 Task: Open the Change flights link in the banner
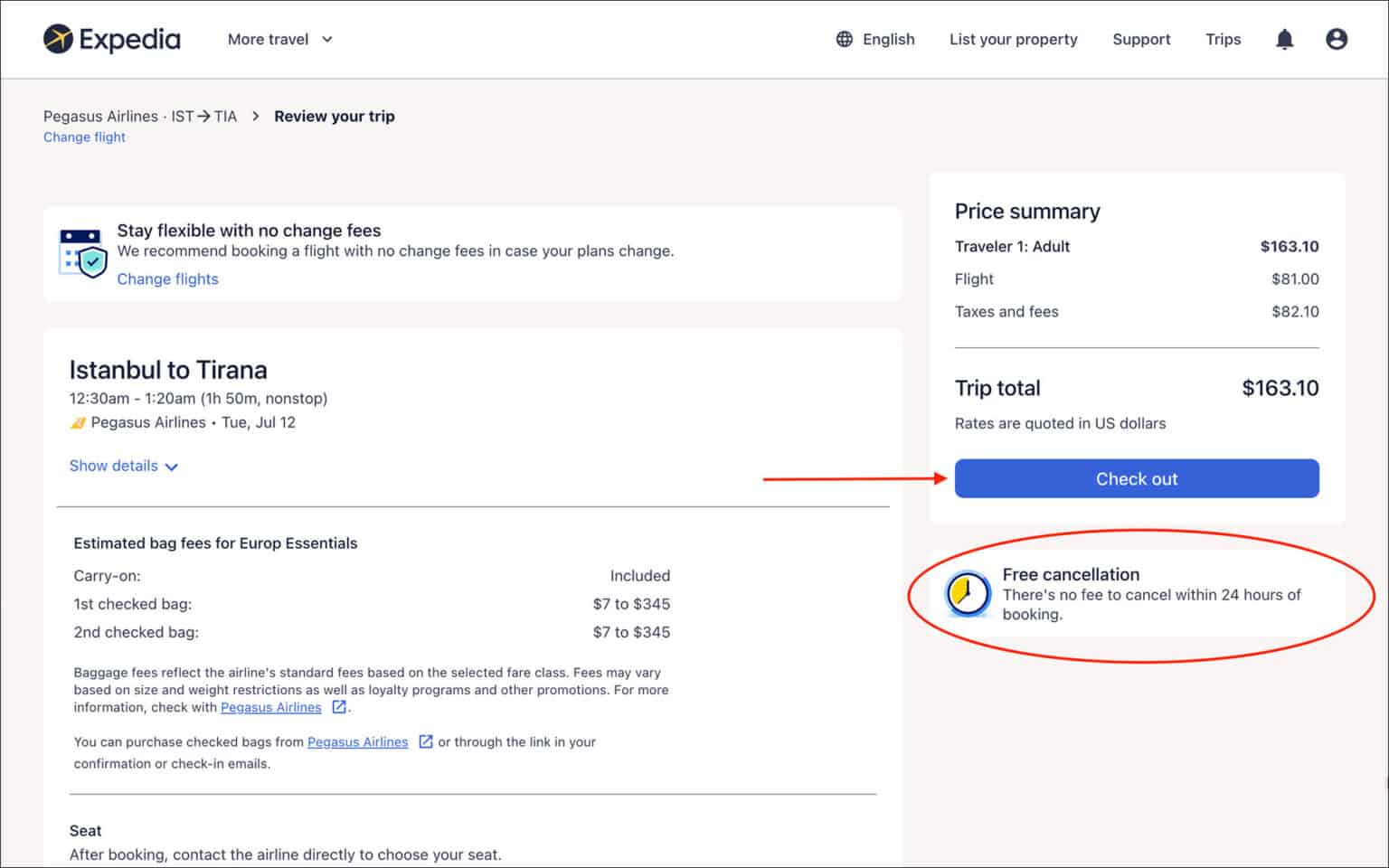(167, 278)
